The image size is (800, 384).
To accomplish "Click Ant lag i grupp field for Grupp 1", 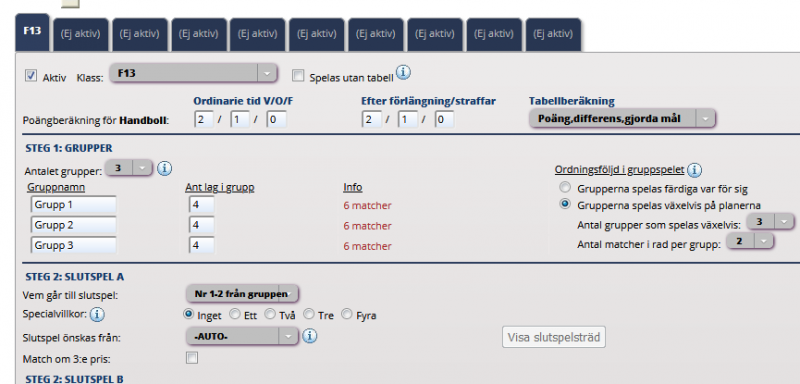I will coord(202,205).
